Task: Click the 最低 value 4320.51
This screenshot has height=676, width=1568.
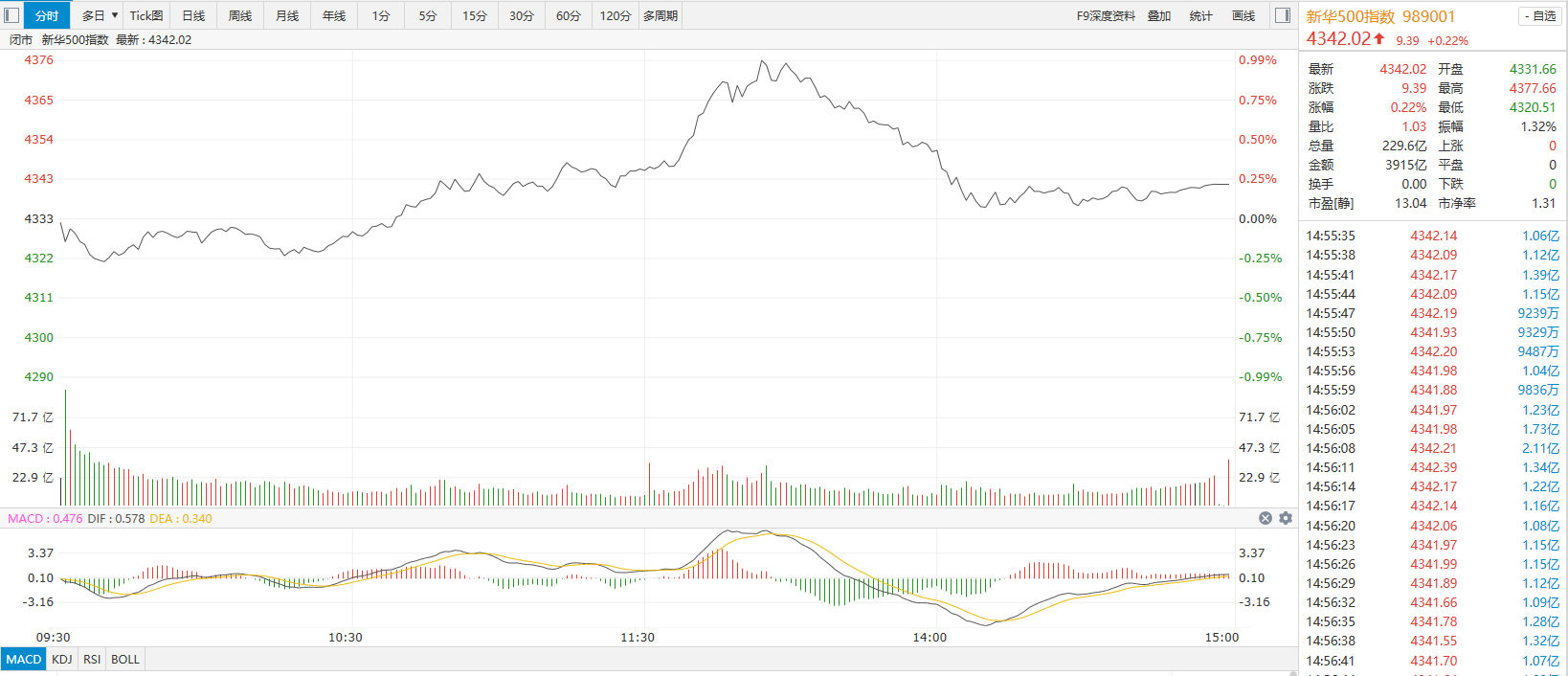Action: coord(1533,107)
